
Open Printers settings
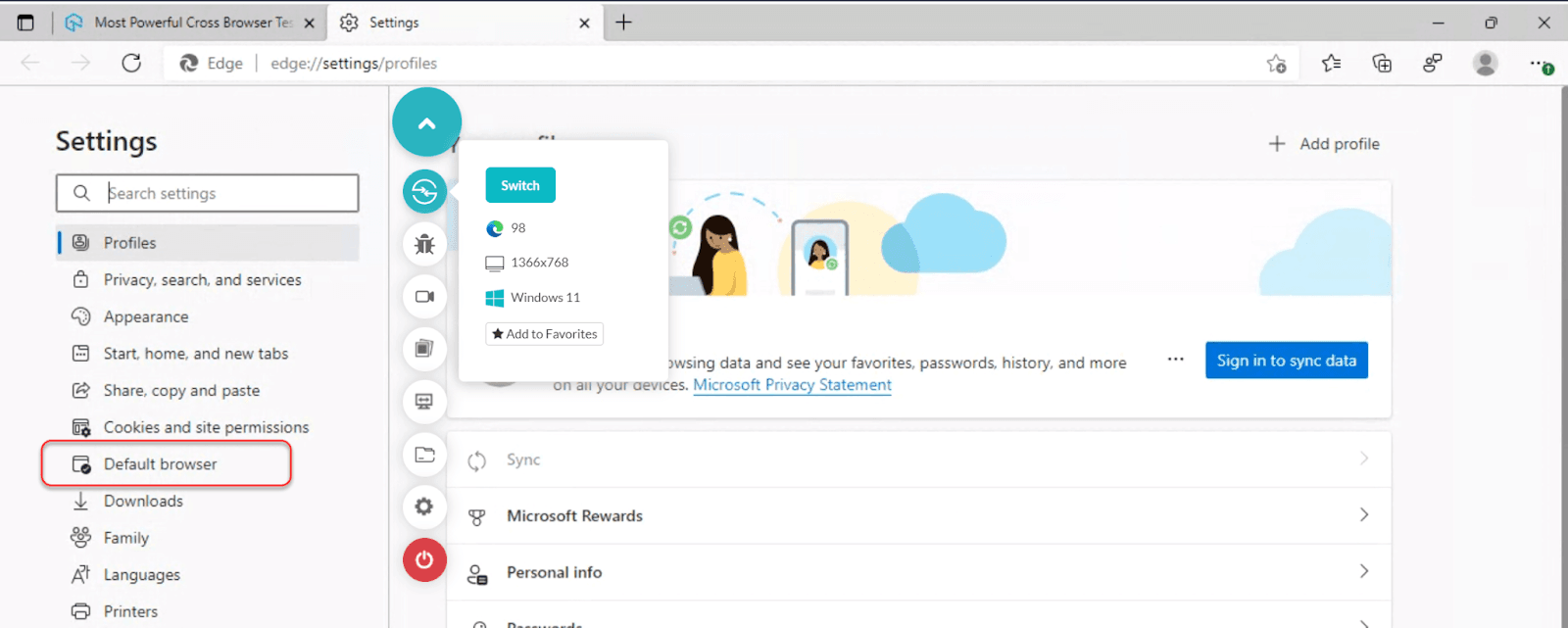coord(208,611)
